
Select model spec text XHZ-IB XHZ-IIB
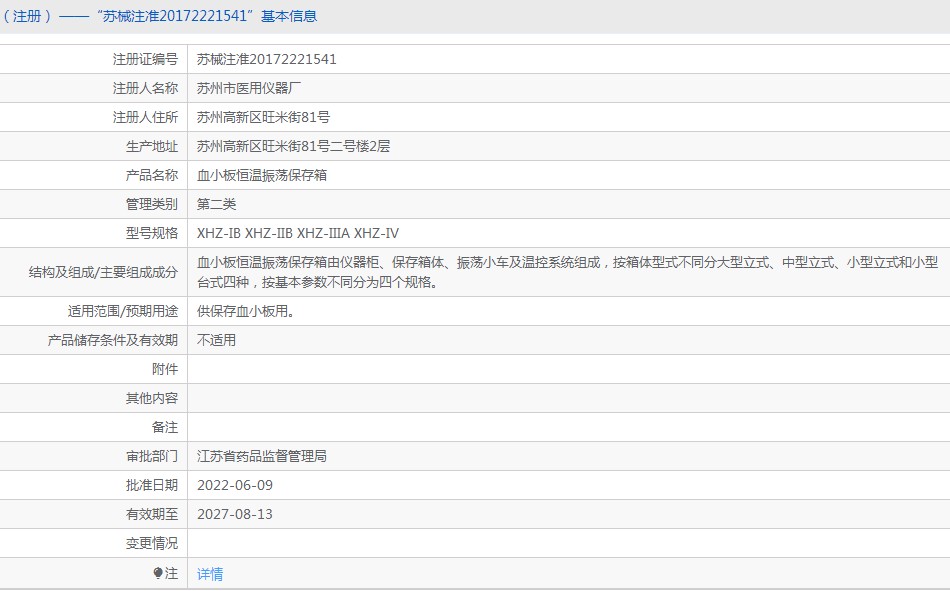245,233
